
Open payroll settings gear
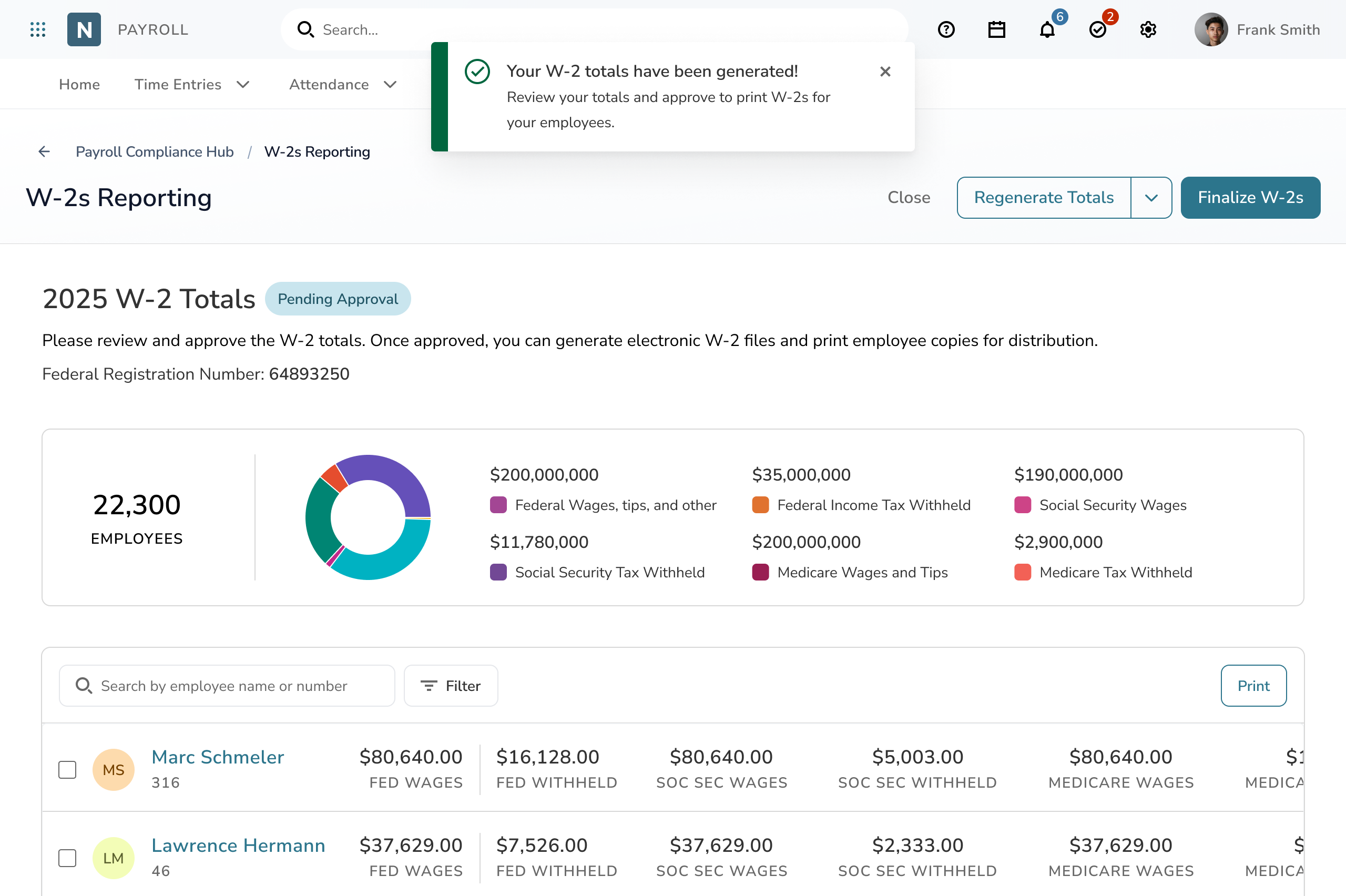[1148, 29]
